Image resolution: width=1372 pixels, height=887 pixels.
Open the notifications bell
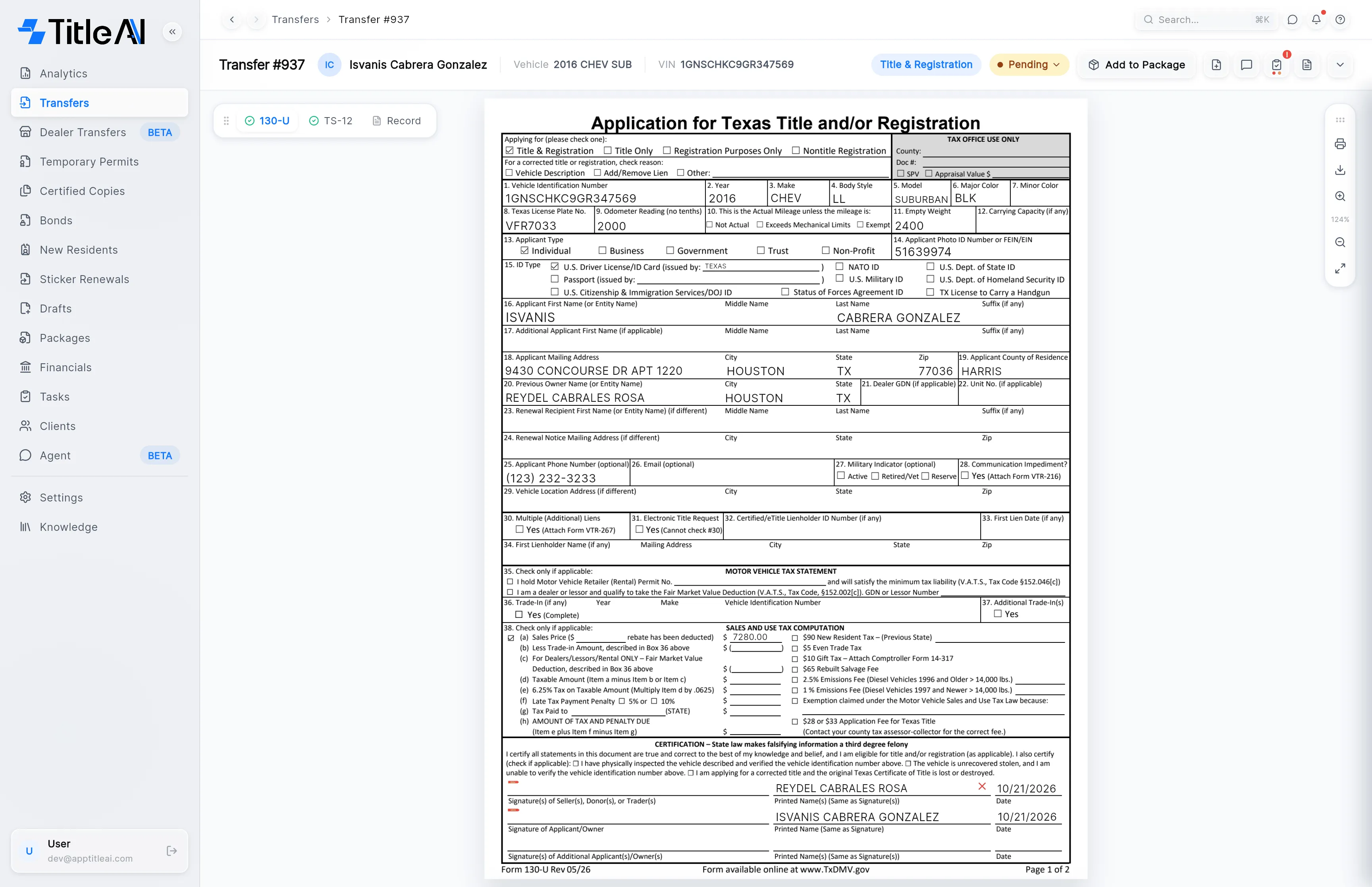1316,19
